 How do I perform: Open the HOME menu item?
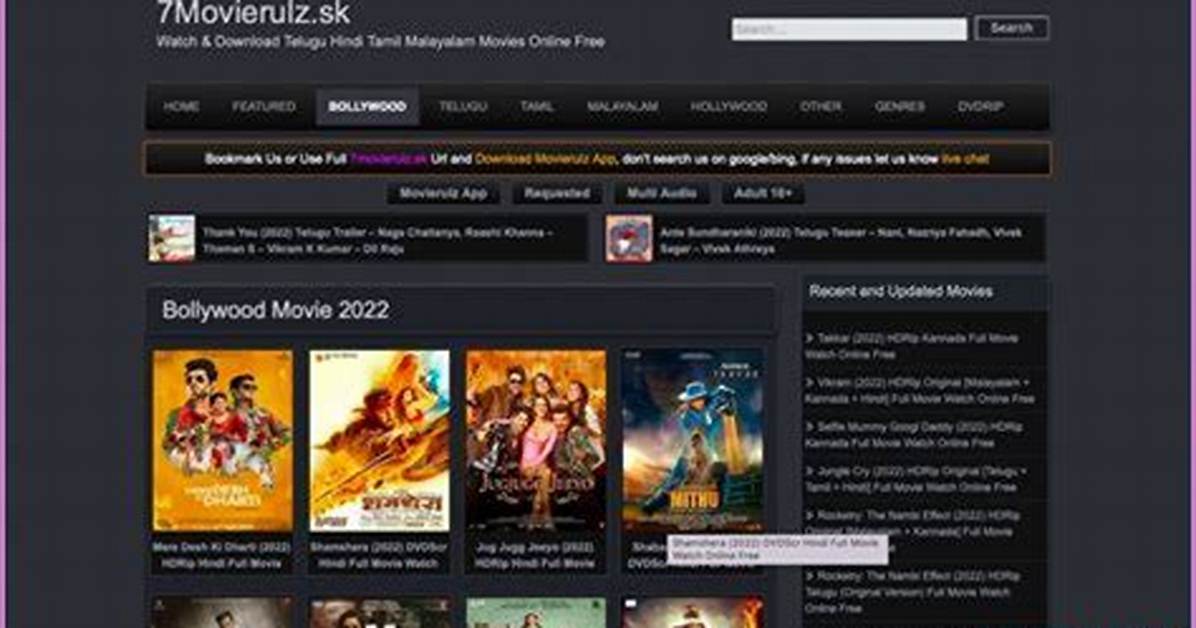[x=181, y=107]
